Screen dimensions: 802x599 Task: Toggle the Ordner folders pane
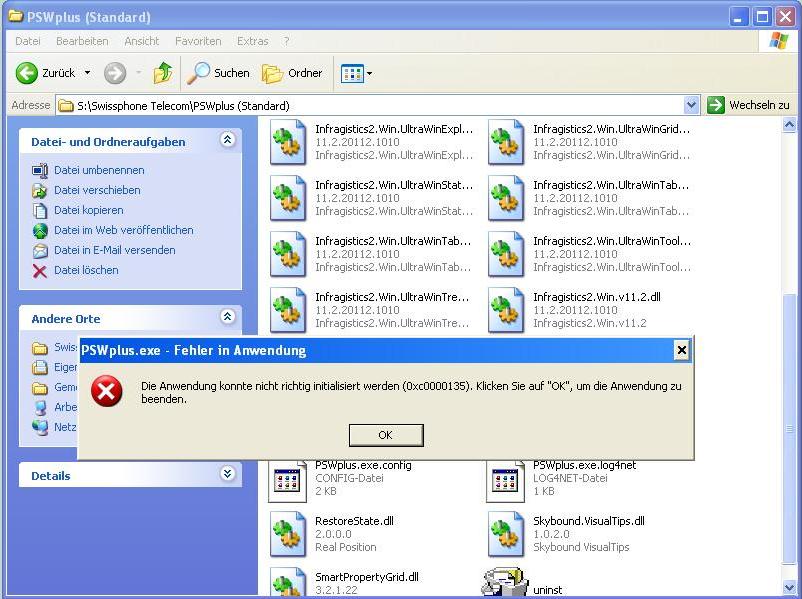coord(292,73)
